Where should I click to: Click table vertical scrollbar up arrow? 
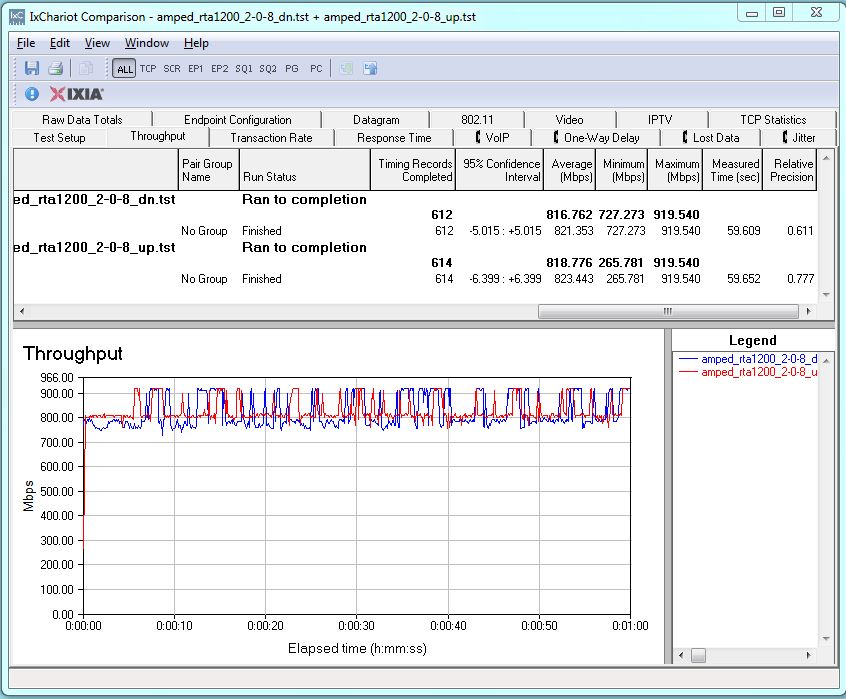coord(826,158)
